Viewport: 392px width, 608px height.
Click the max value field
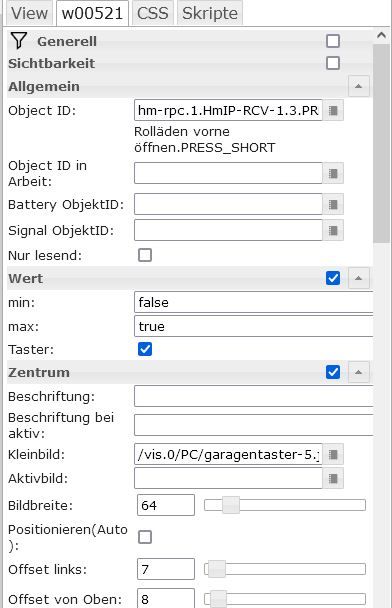[254, 326]
